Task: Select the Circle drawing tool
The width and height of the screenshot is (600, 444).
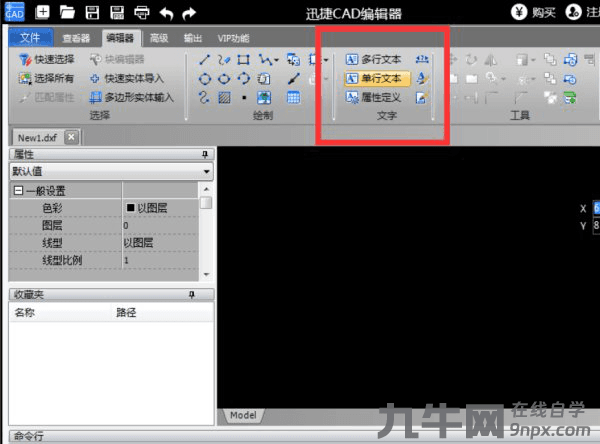Action: (x=205, y=79)
